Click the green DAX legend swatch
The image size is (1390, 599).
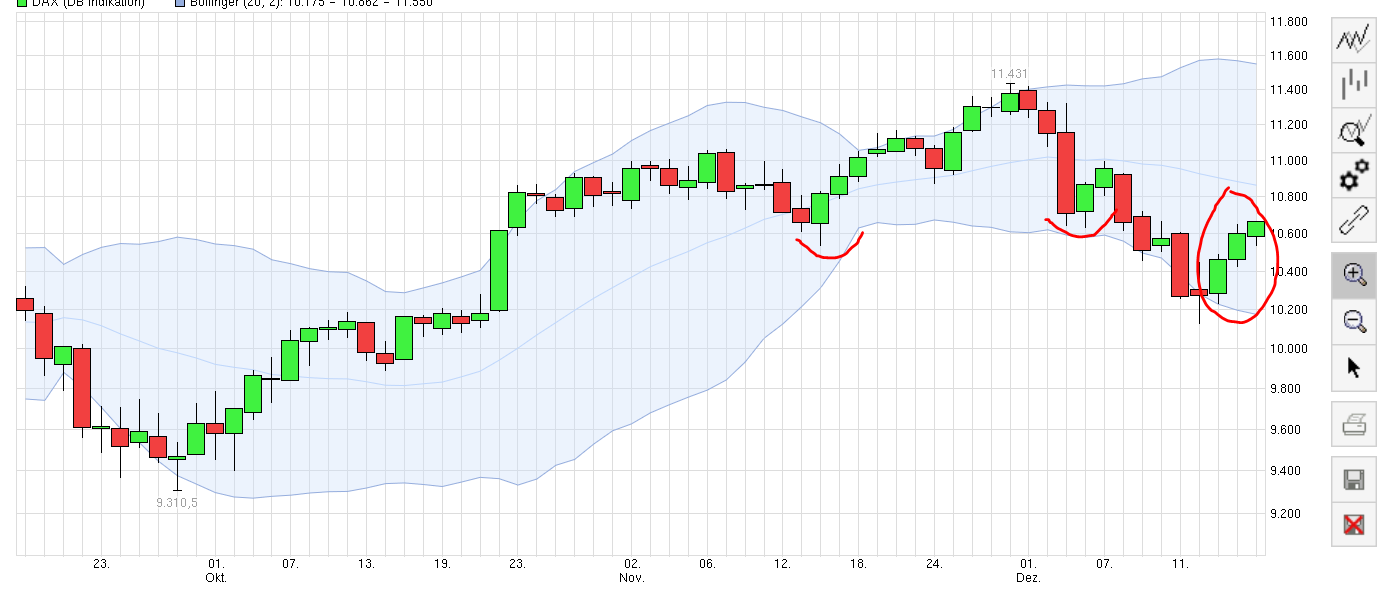click(23, 3)
